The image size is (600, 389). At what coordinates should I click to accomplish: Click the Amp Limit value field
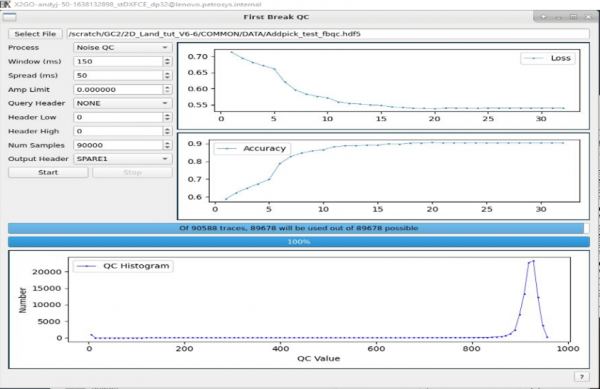coord(118,90)
